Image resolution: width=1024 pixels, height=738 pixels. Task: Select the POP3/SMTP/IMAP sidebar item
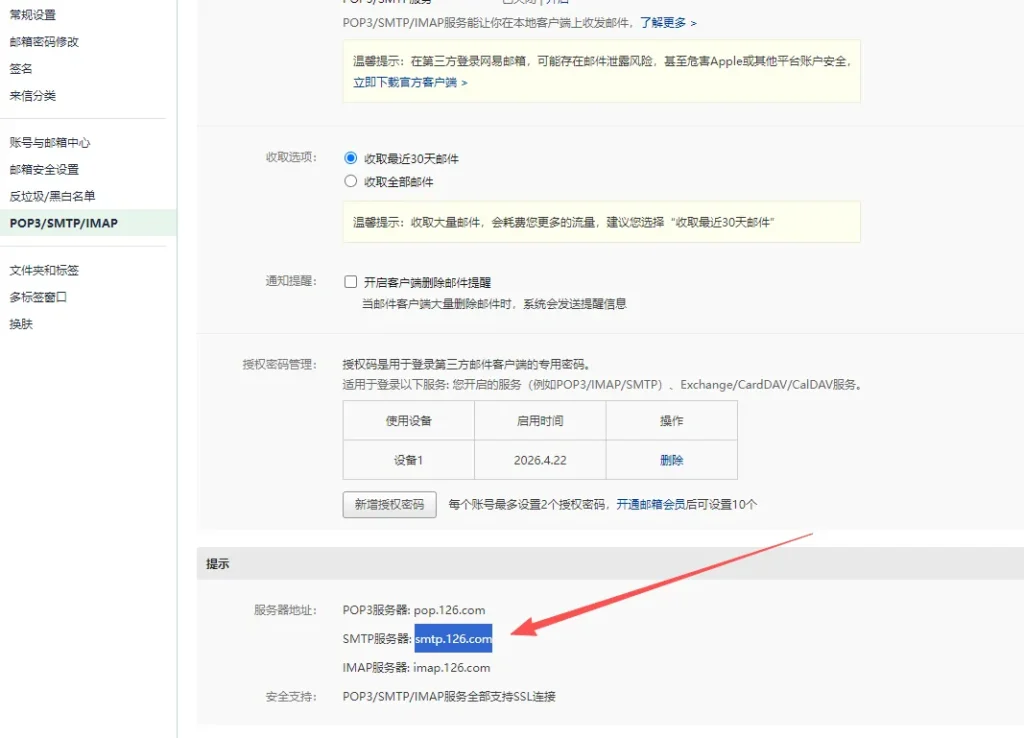click(x=64, y=223)
